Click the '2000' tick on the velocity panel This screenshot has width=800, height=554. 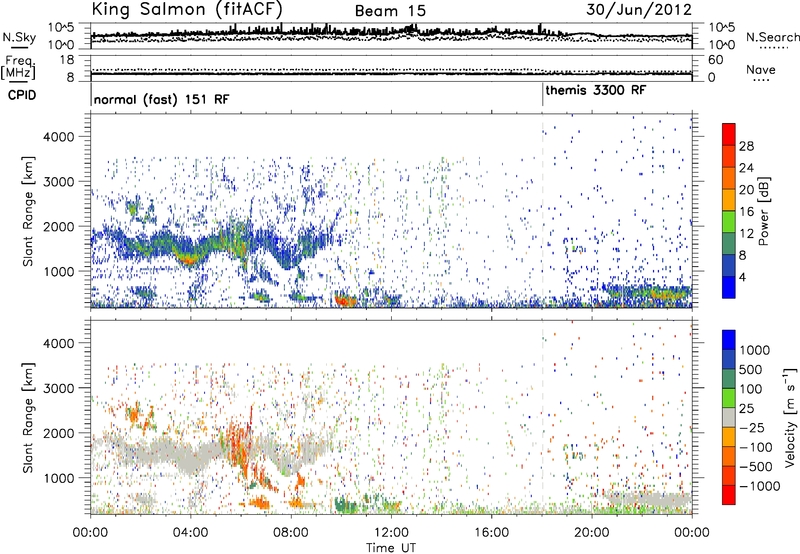pyautogui.click(x=58, y=433)
